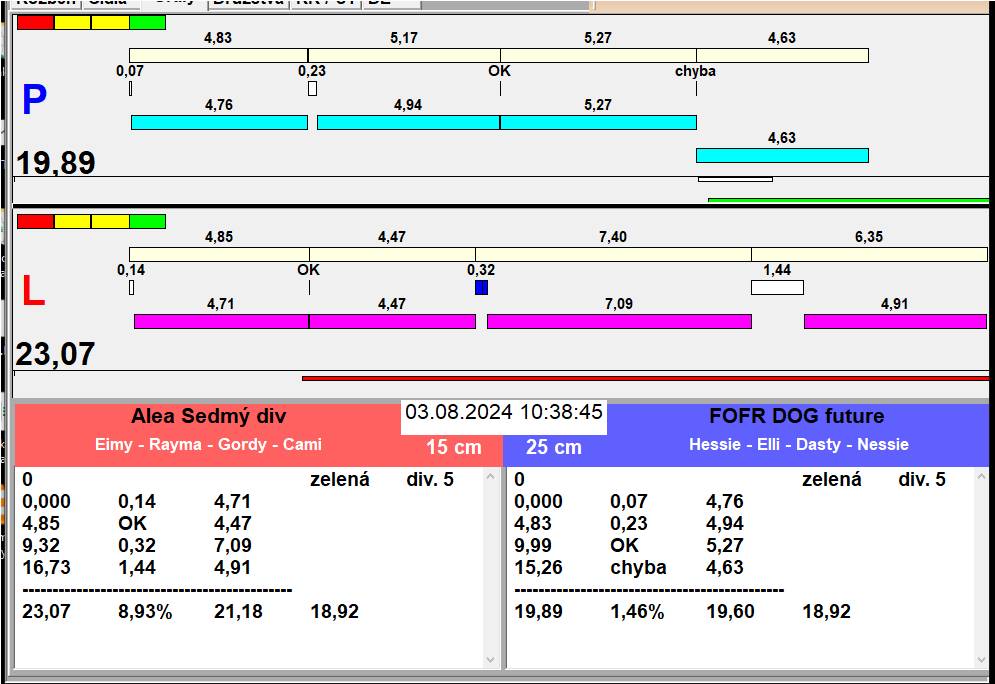The image size is (995, 684).
Task: Click the large 23,07 total in lane L
Action: [x=55, y=354]
